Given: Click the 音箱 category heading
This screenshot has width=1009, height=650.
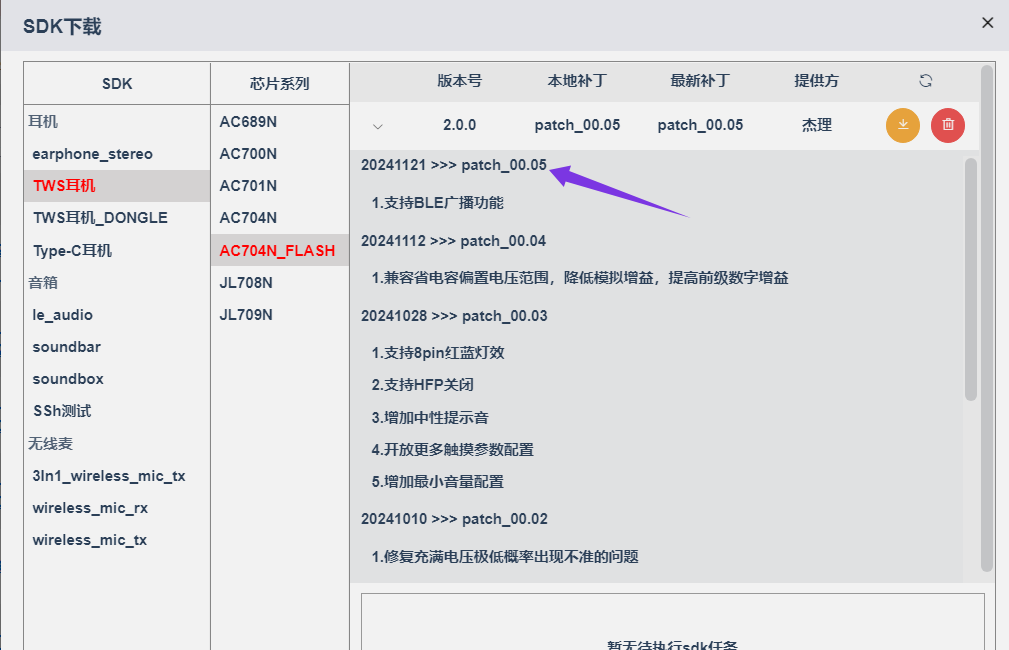Looking at the screenshot, I should (x=43, y=283).
